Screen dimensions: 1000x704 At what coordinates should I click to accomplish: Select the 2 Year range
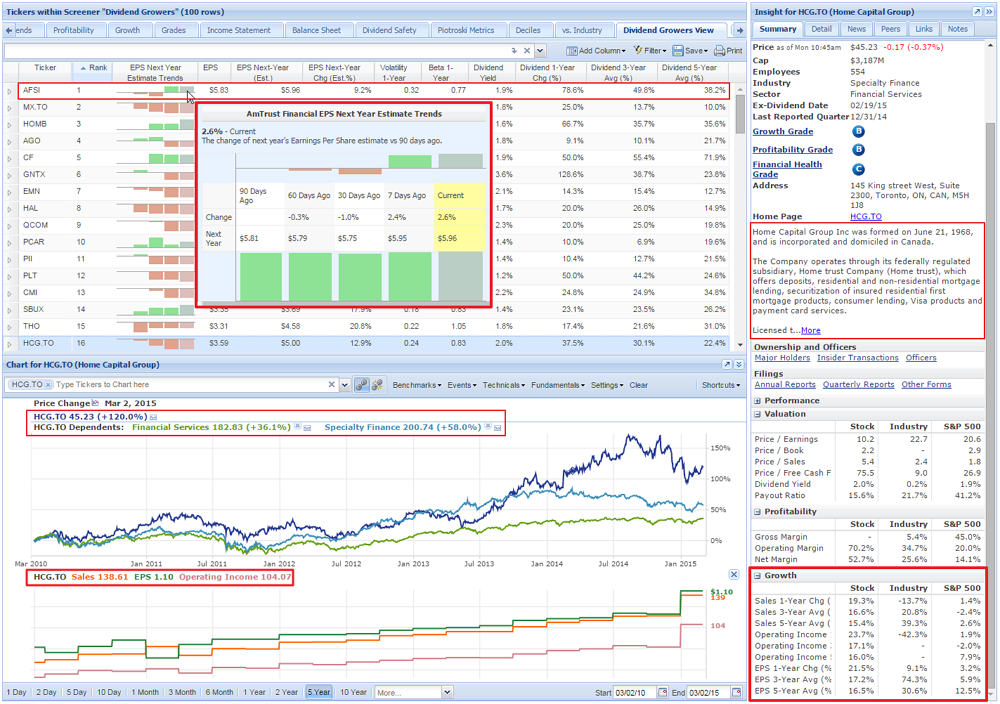[x=286, y=693]
